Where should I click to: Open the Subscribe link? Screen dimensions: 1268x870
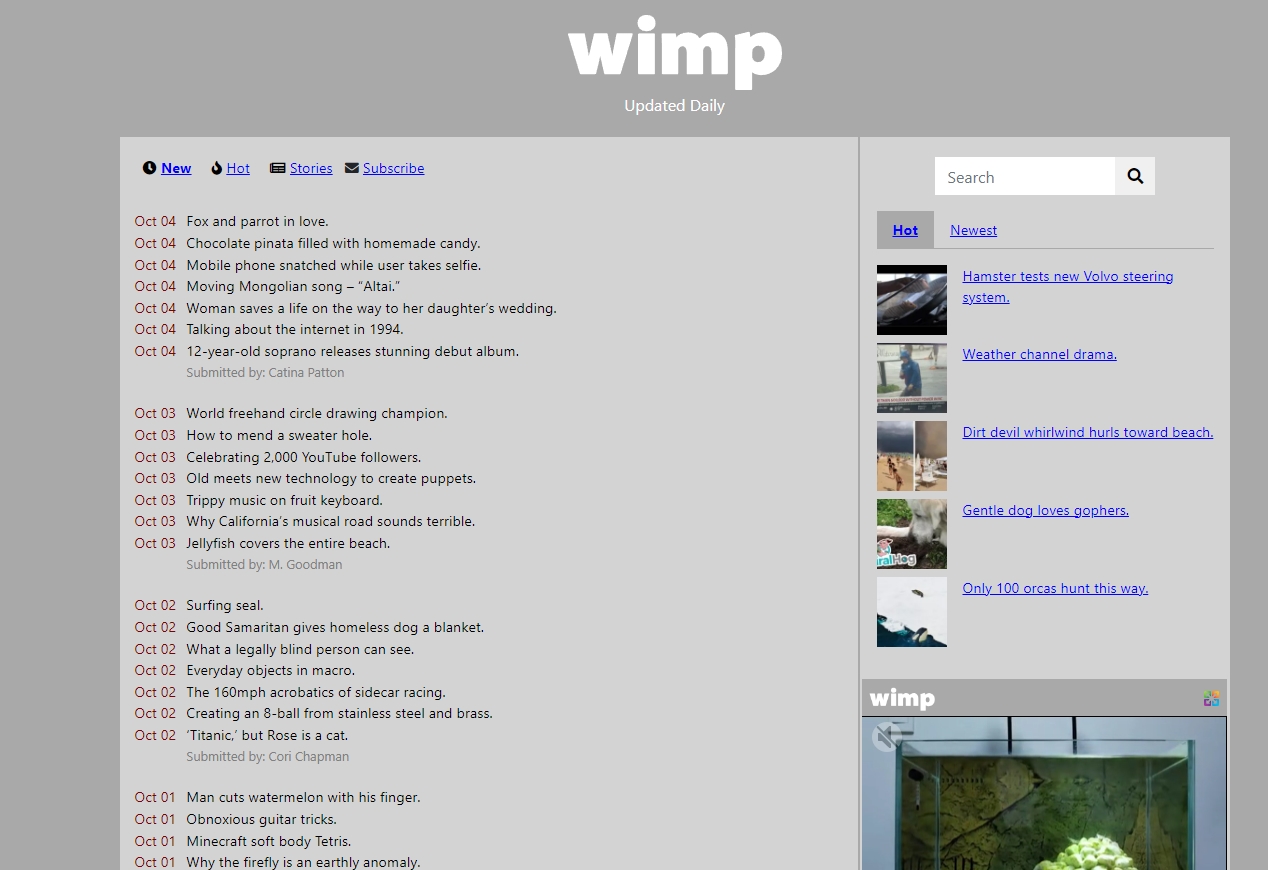tap(393, 168)
